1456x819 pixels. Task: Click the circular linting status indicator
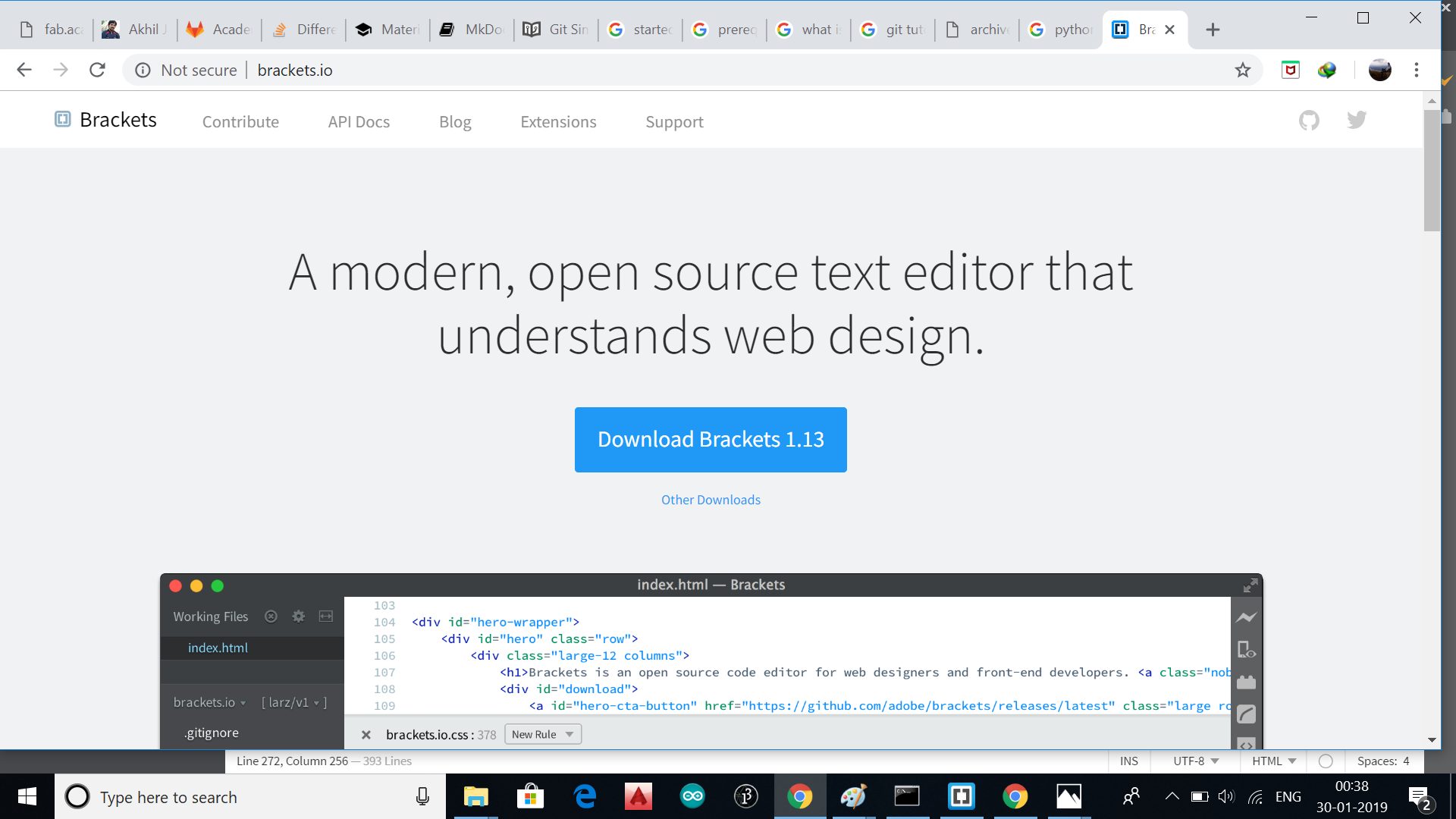tap(1326, 761)
